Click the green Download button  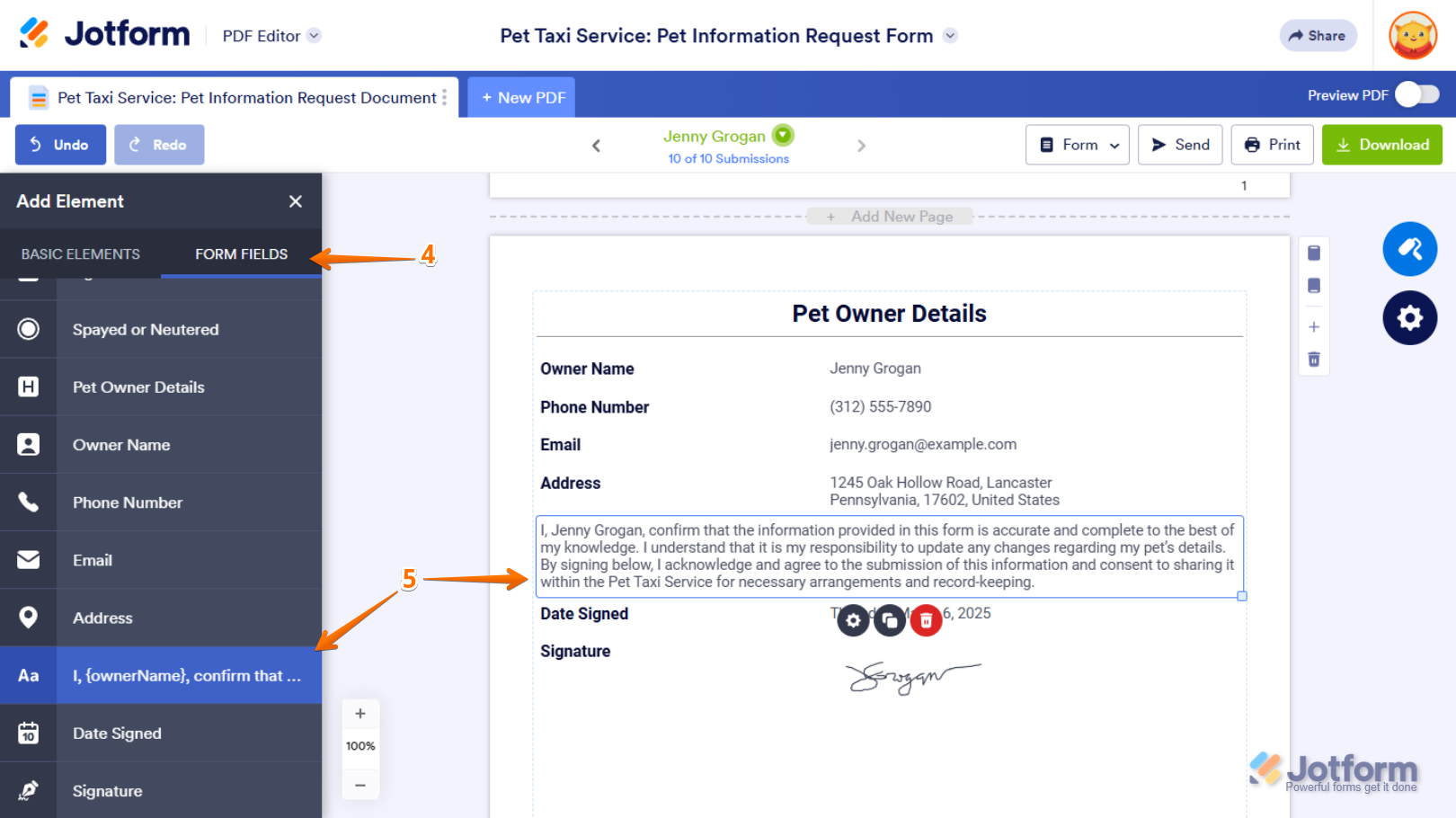(x=1381, y=145)
